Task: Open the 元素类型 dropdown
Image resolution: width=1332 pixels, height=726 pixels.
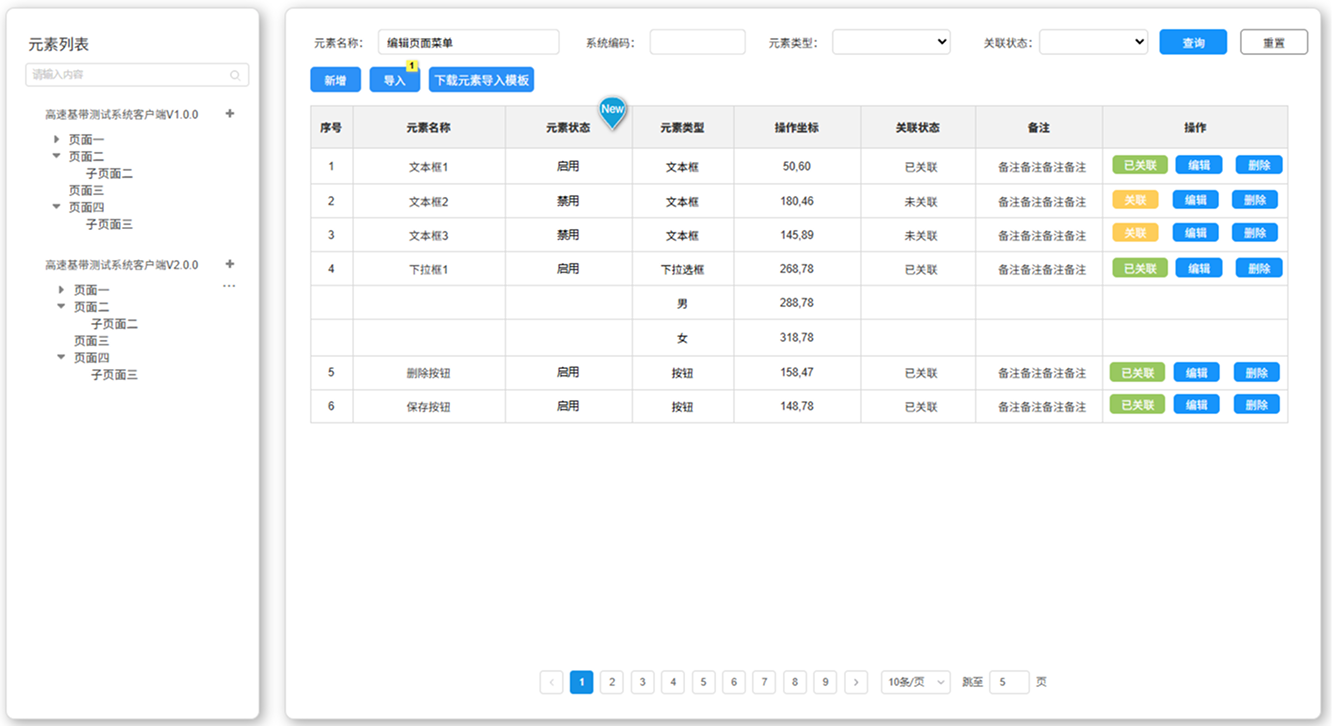Action: click(x=891, y=42)
